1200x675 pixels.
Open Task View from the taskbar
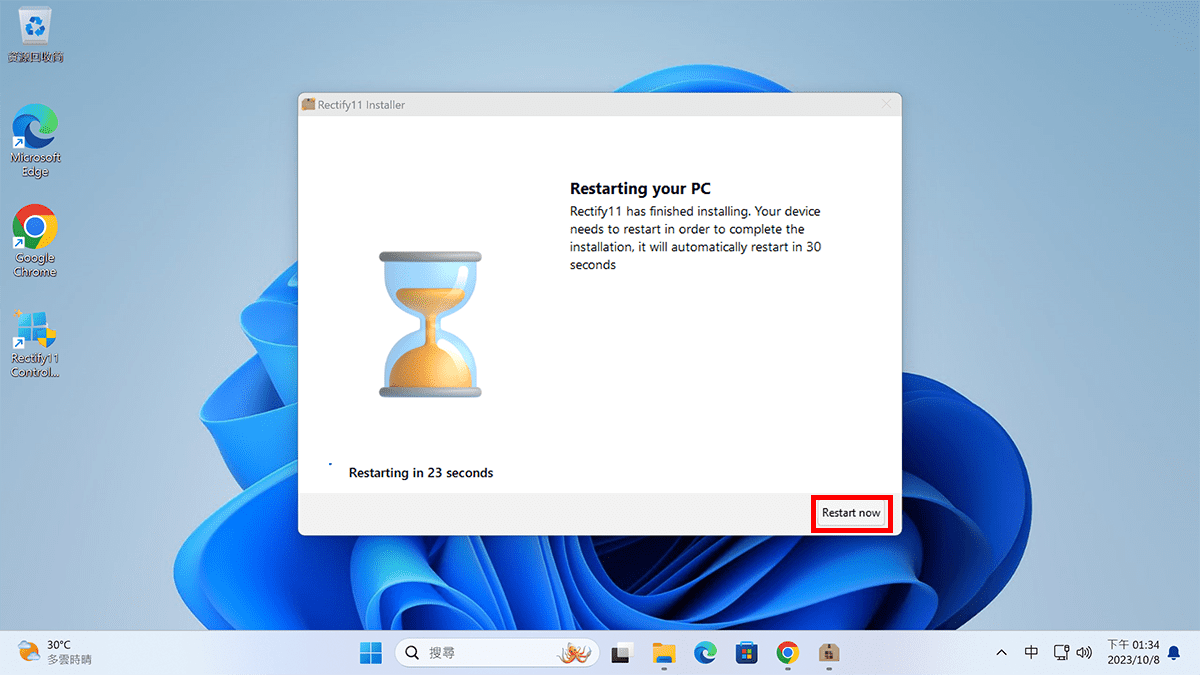622,653
